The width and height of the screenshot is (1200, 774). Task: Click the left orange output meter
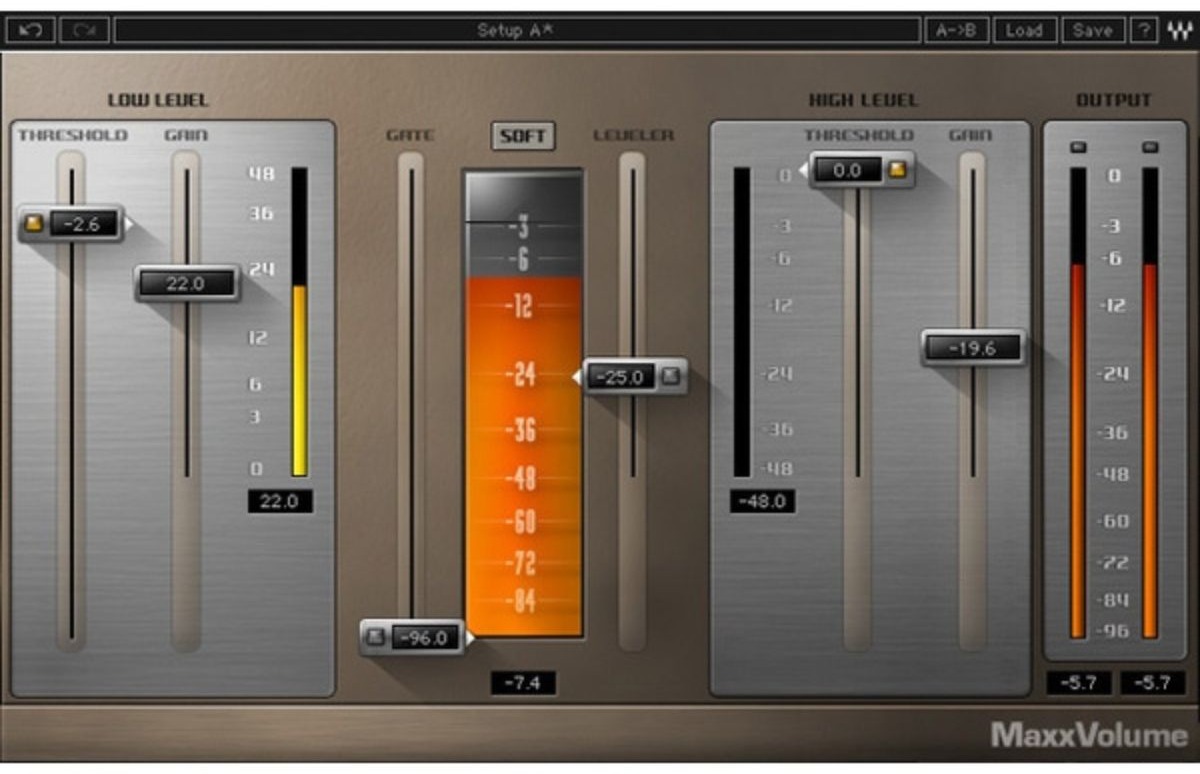point(1078,403)
